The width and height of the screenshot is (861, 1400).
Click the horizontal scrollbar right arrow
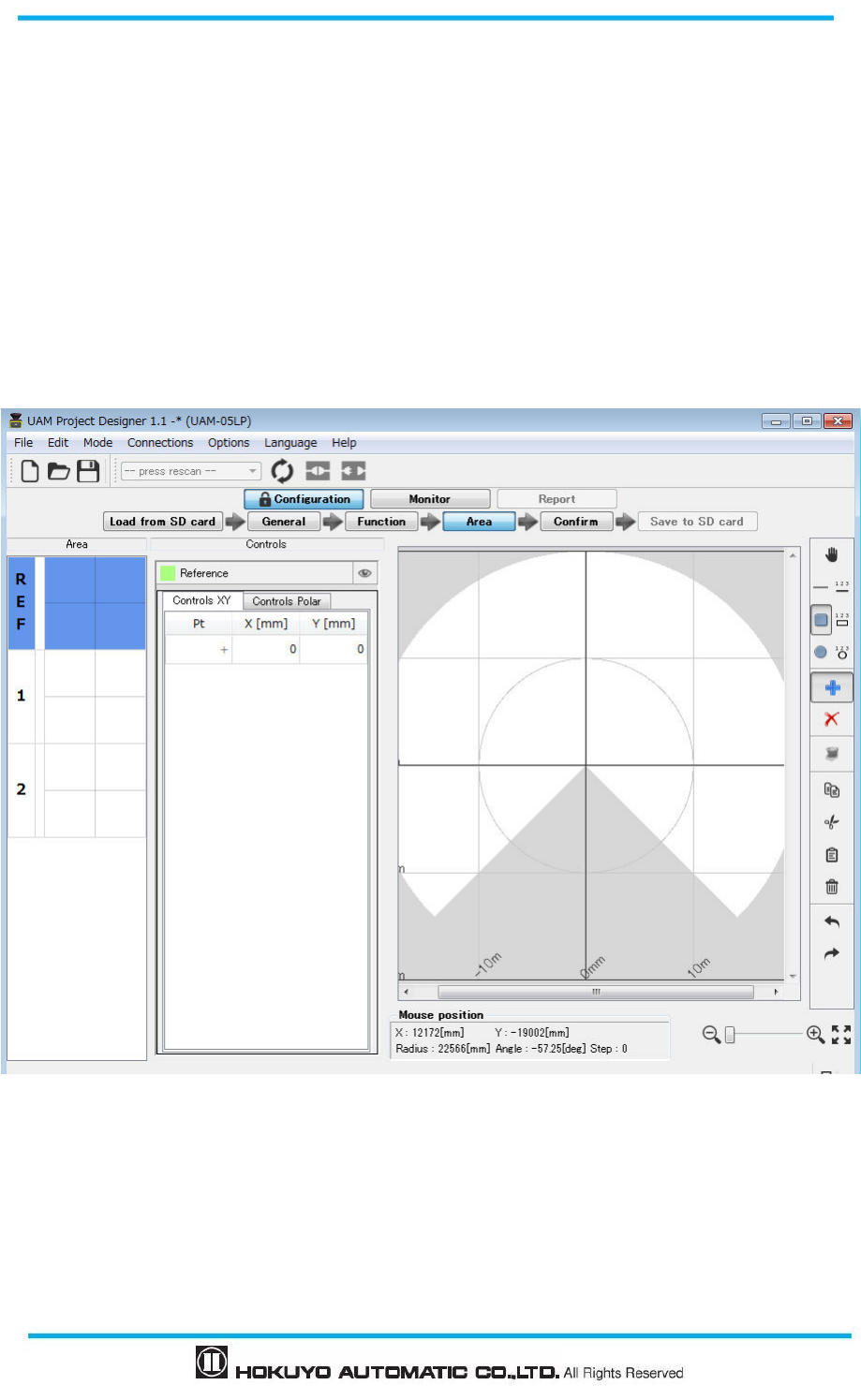pyautogui.click(x=776, y=992)
